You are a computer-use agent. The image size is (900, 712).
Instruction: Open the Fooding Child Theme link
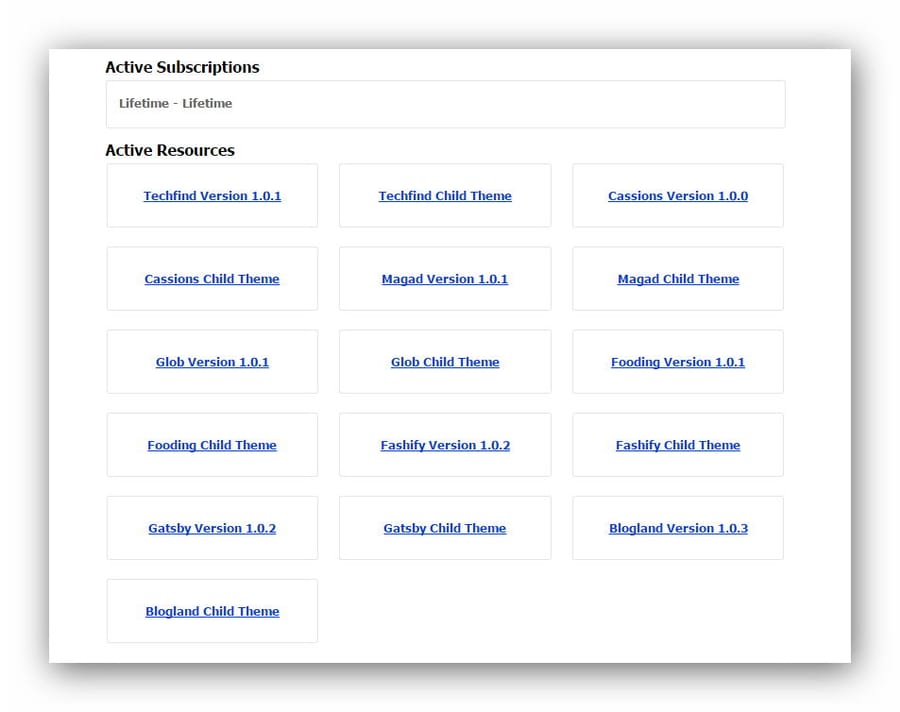(x=212, y=446)
